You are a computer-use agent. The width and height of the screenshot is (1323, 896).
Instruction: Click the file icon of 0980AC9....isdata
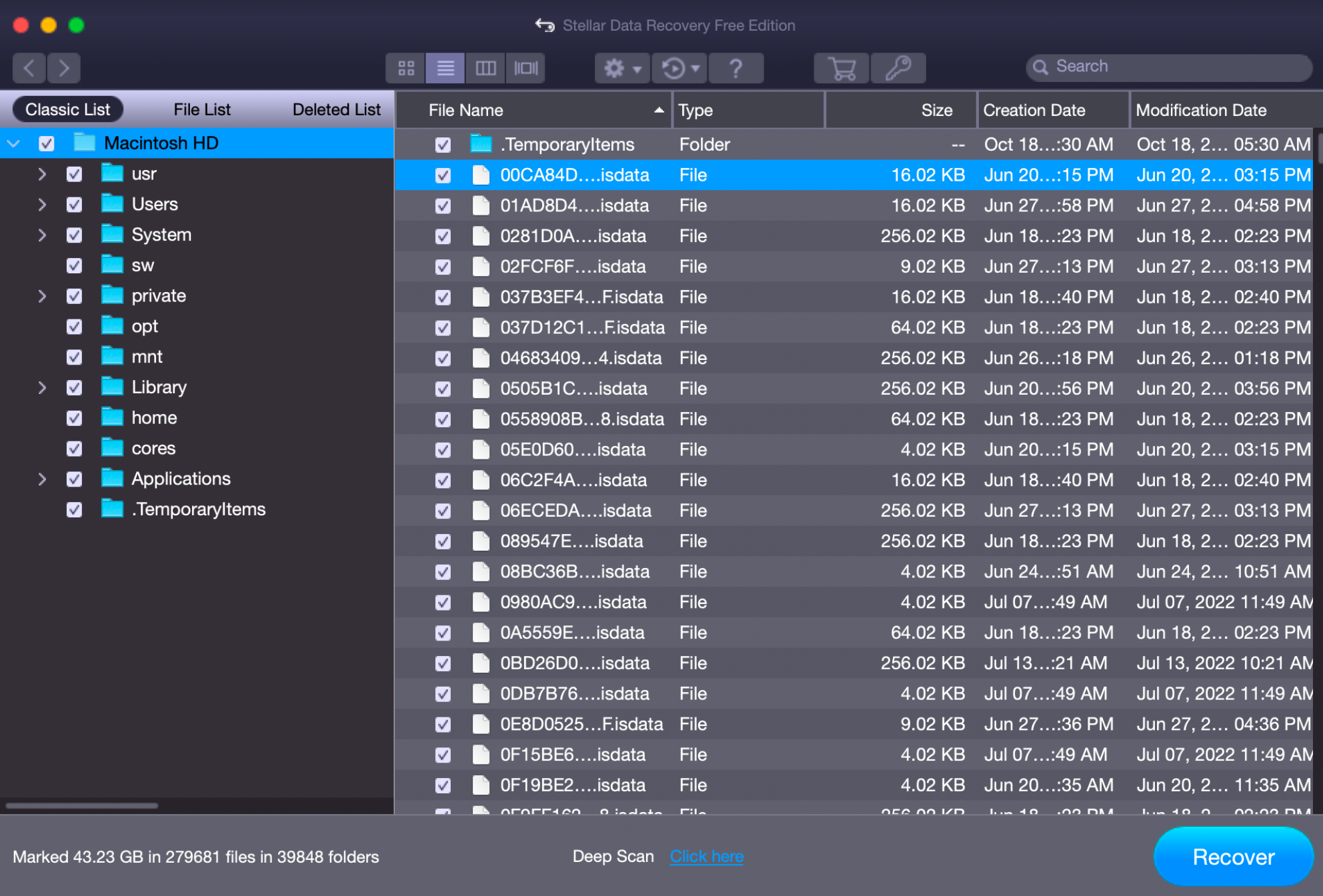[x=481, y=602]
